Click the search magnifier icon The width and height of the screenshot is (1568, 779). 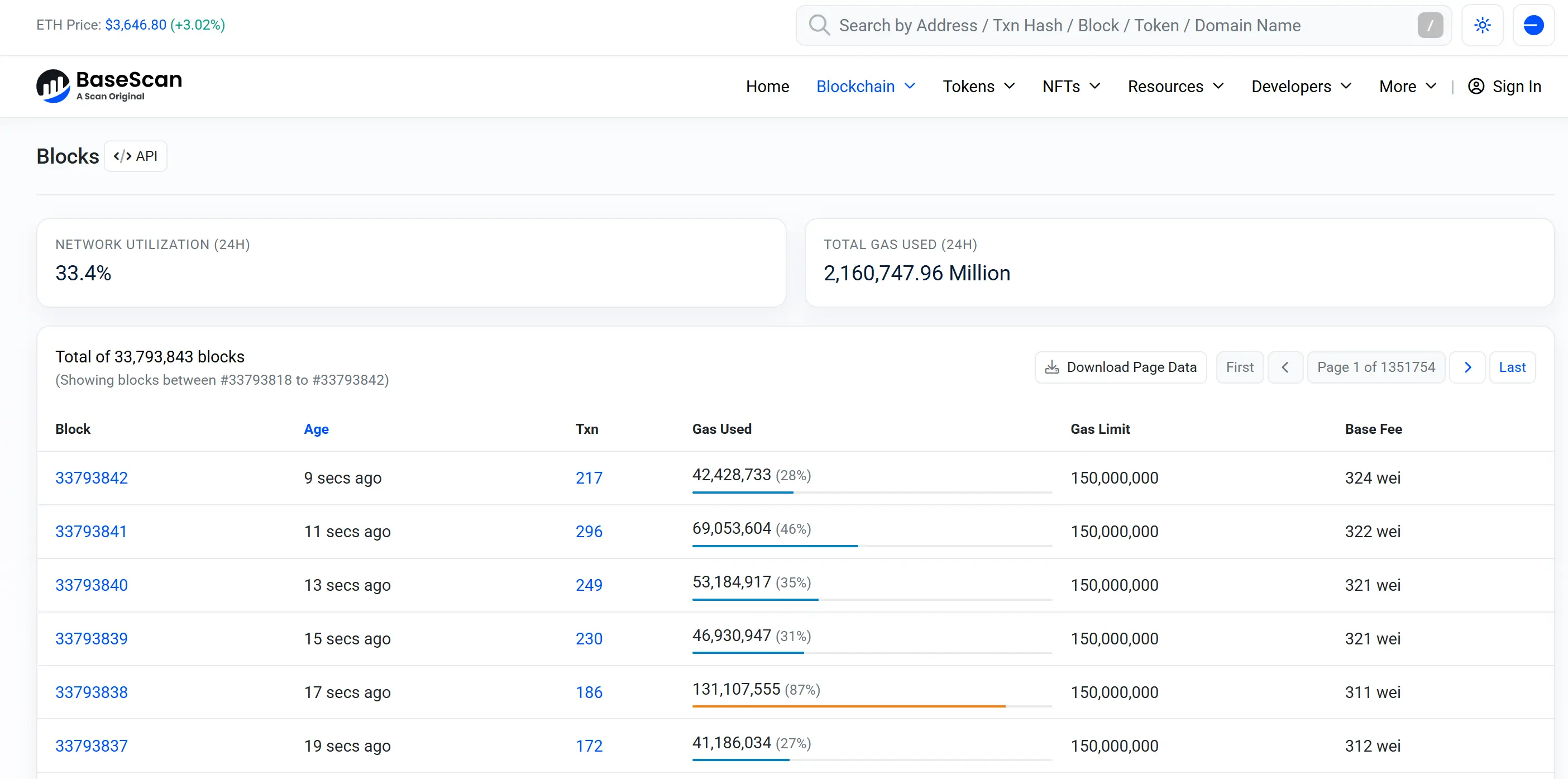(819, 25)
